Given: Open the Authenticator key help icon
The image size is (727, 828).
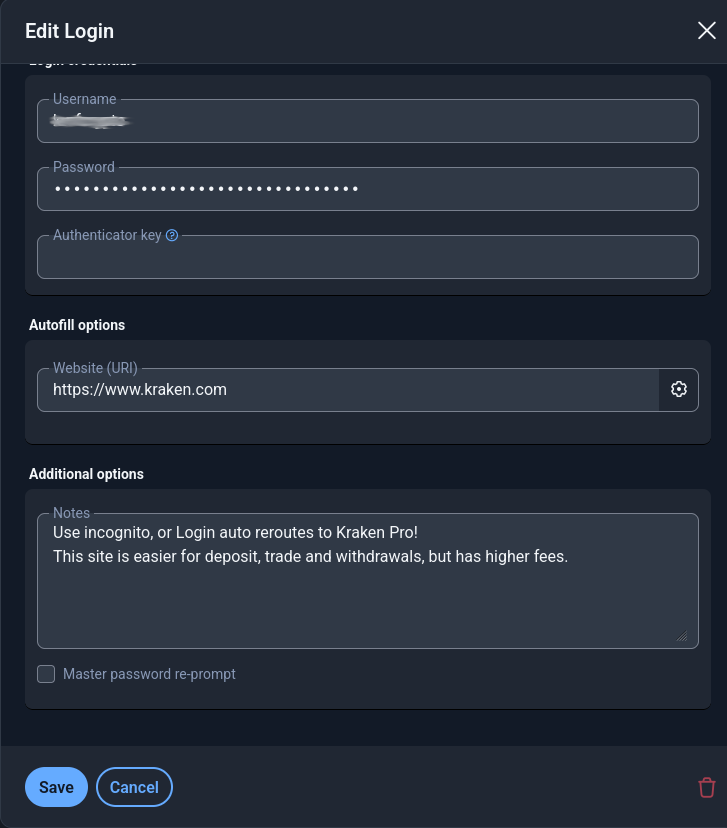Looking at the screenshot, I should click(172, 236).
